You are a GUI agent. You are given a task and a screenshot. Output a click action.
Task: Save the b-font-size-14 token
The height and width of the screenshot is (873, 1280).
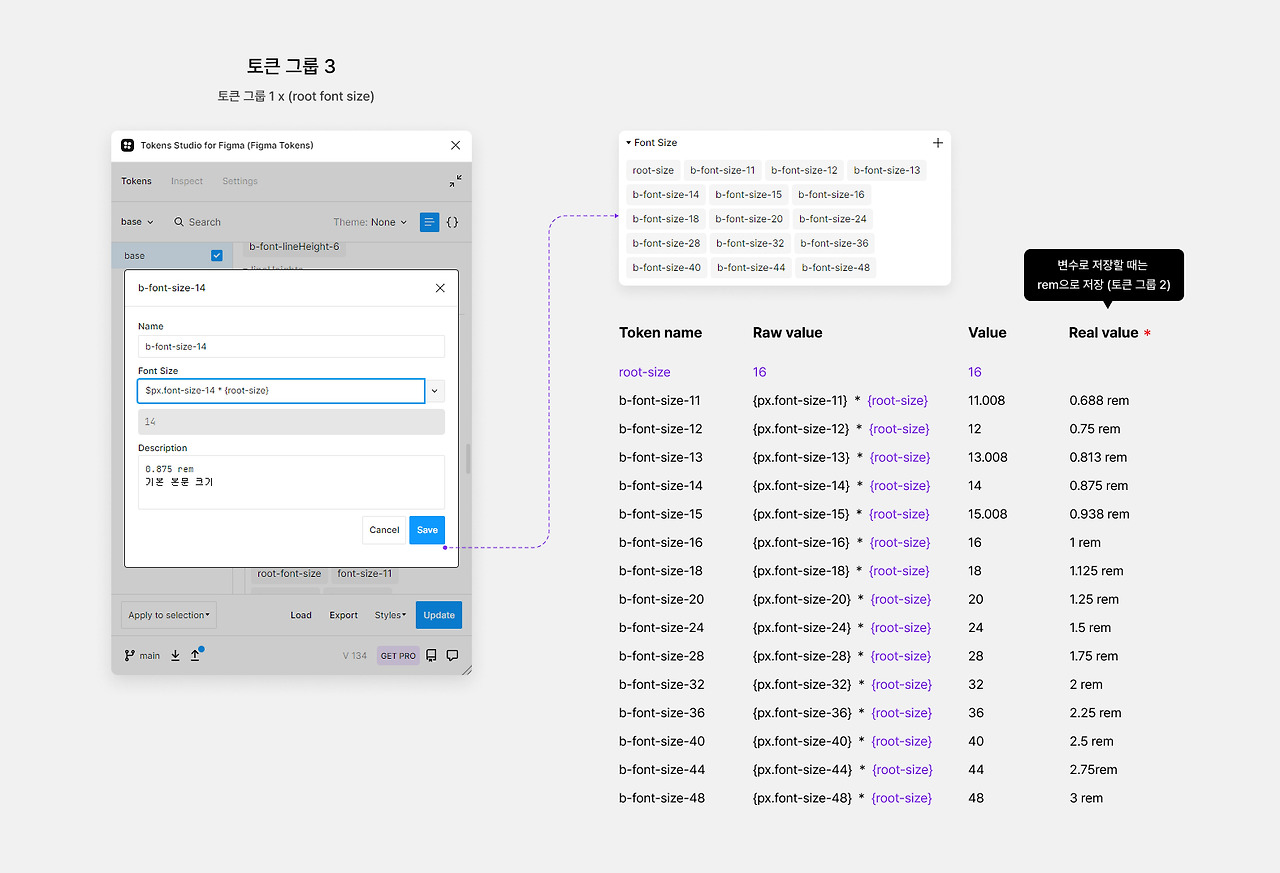427,530
